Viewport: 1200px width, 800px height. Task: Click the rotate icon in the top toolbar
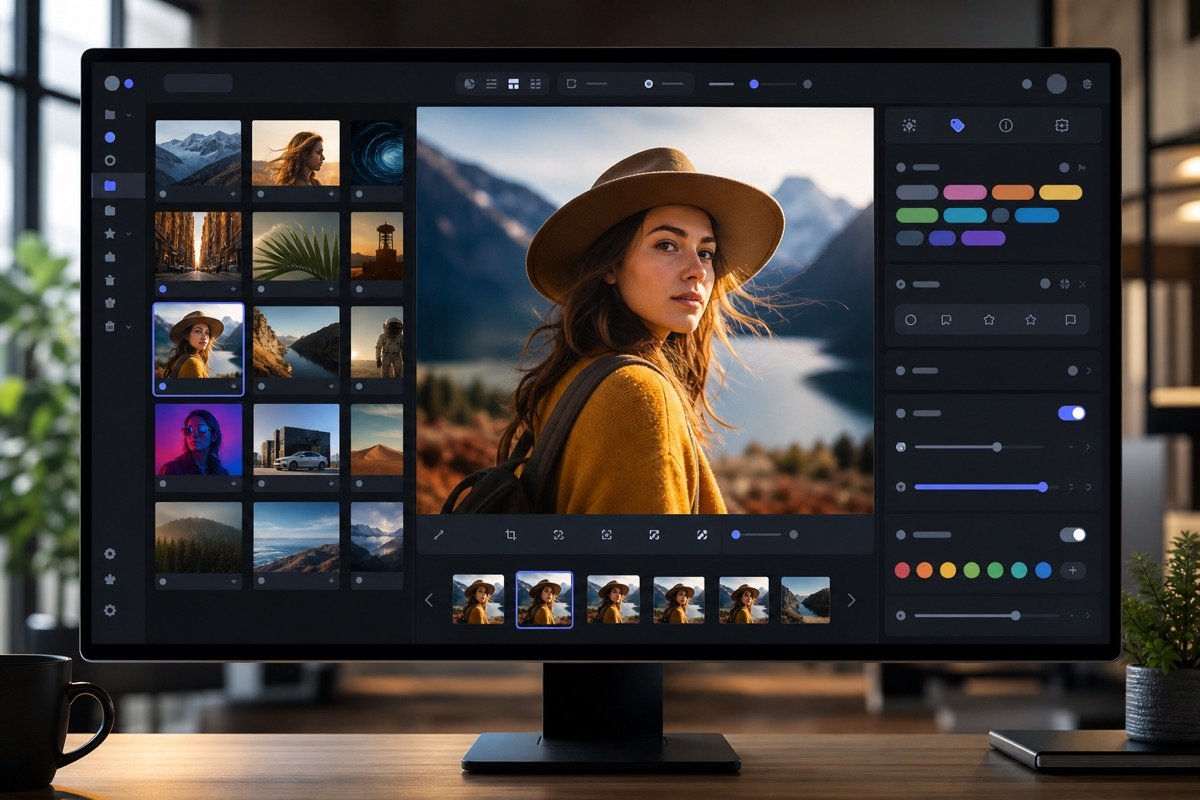(x=572, y=84)
